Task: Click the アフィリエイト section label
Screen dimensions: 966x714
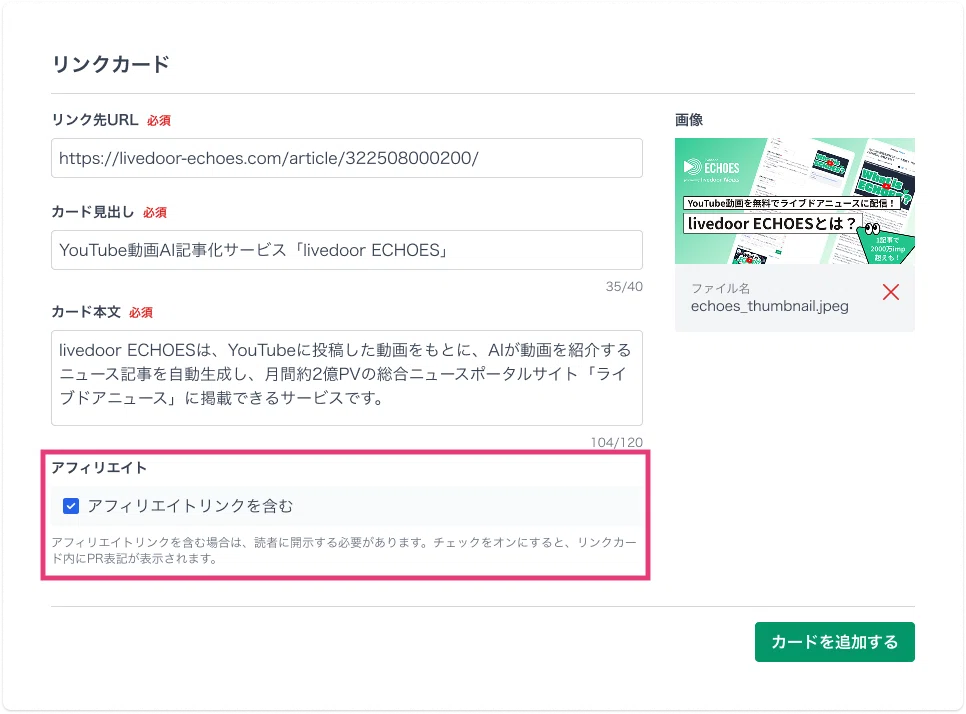Action: [x=99, y=468]
